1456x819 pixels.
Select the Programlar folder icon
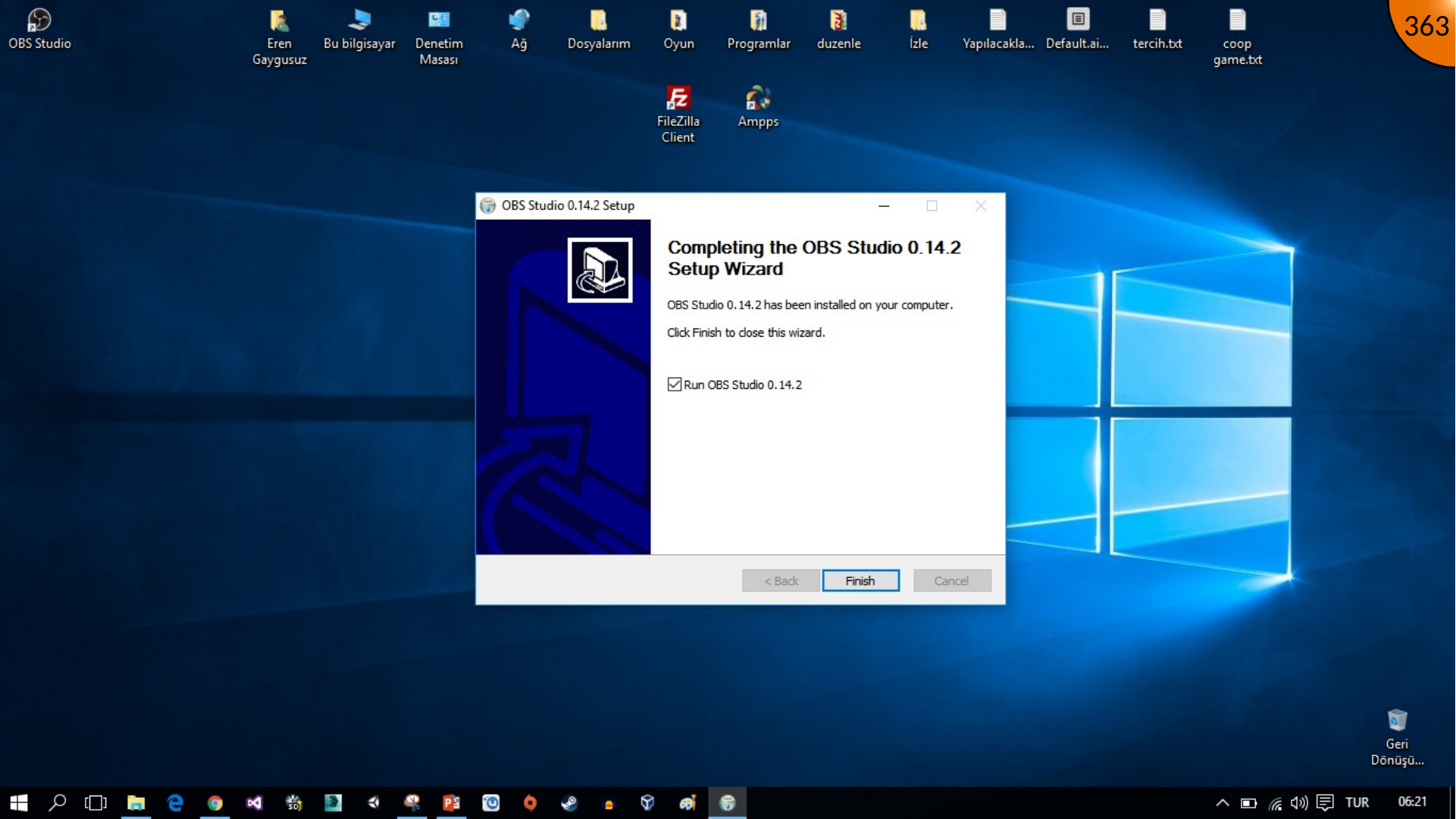pyautogui.click(x=759, y=30)
